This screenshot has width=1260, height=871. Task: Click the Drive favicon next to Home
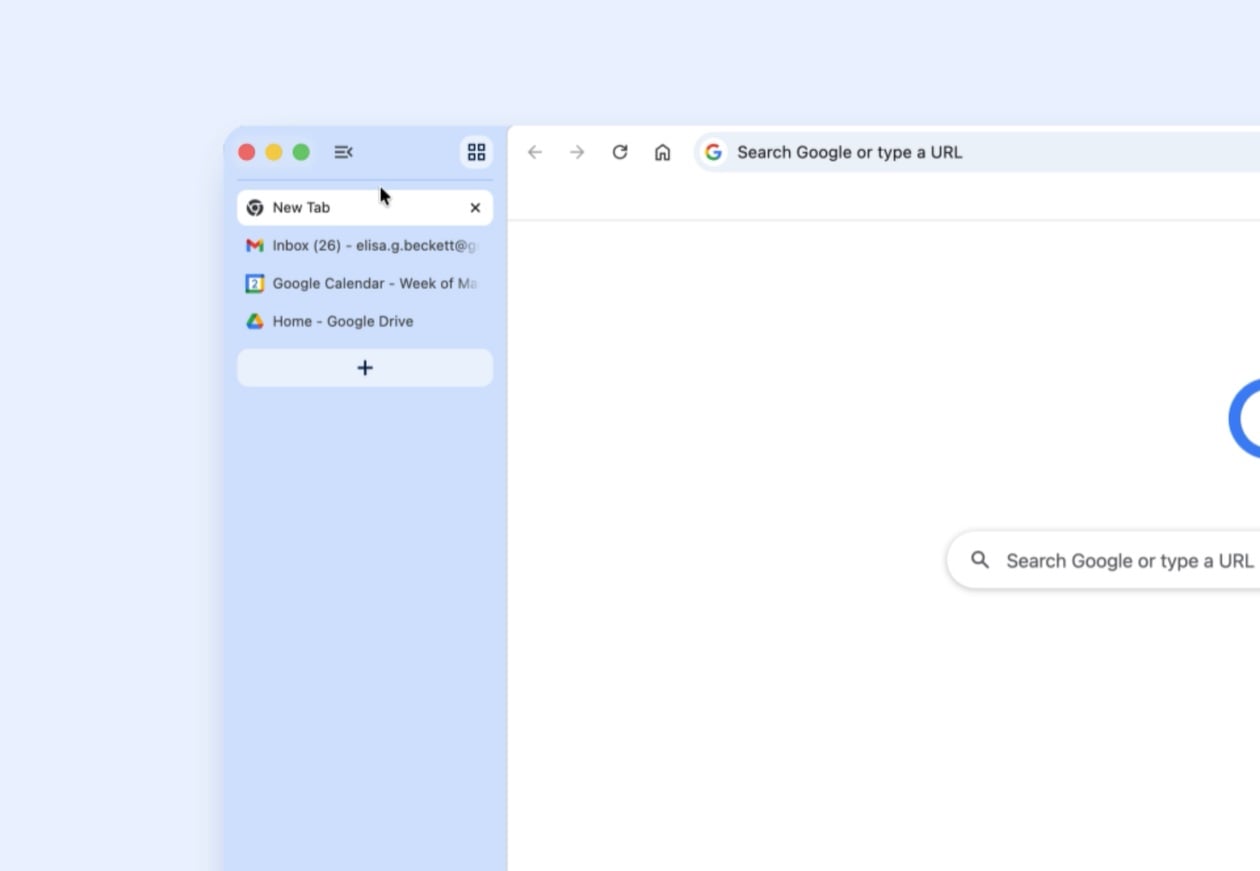[x=254, y=321]
